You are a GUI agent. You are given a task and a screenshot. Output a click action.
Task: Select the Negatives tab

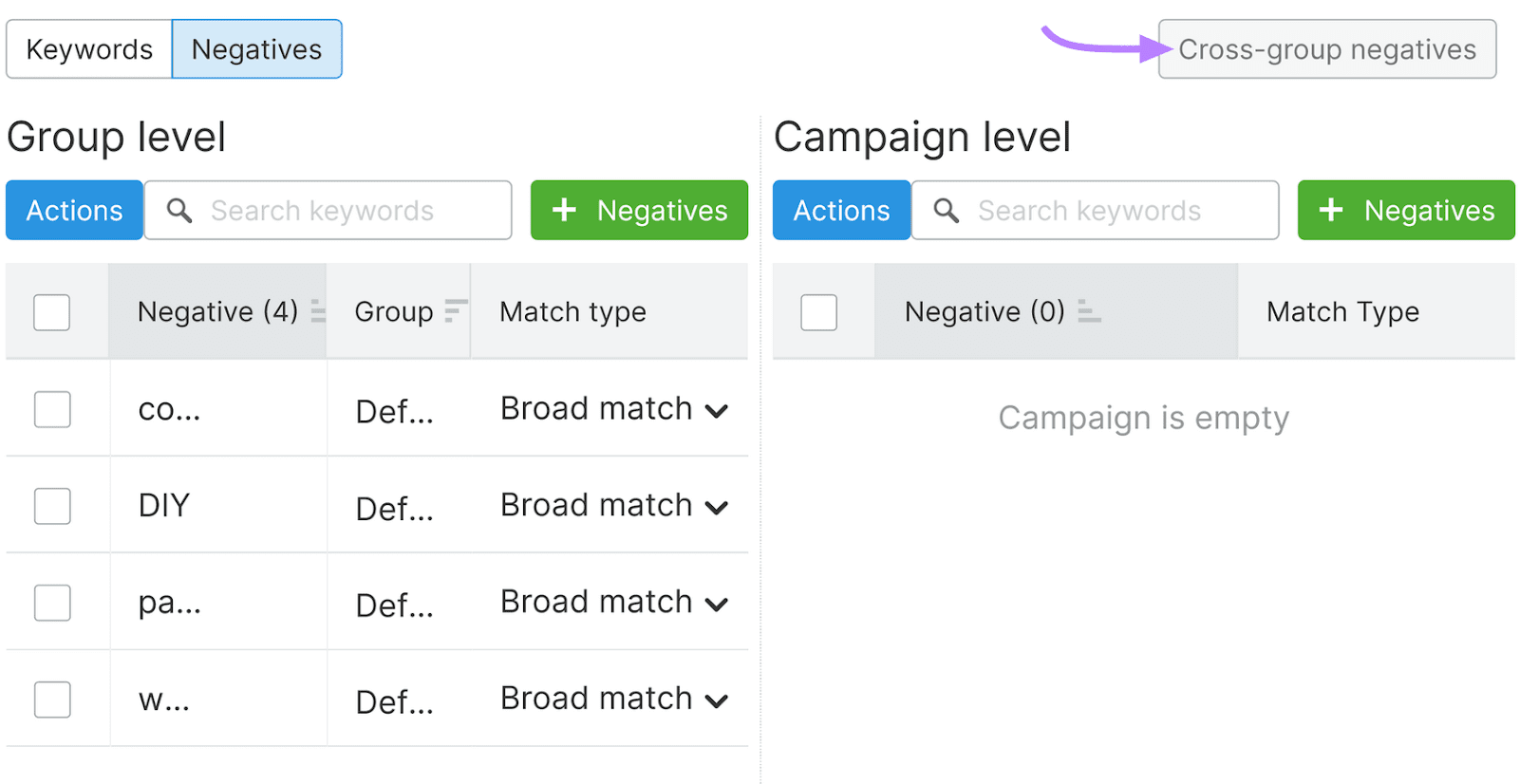click(255, 48)
